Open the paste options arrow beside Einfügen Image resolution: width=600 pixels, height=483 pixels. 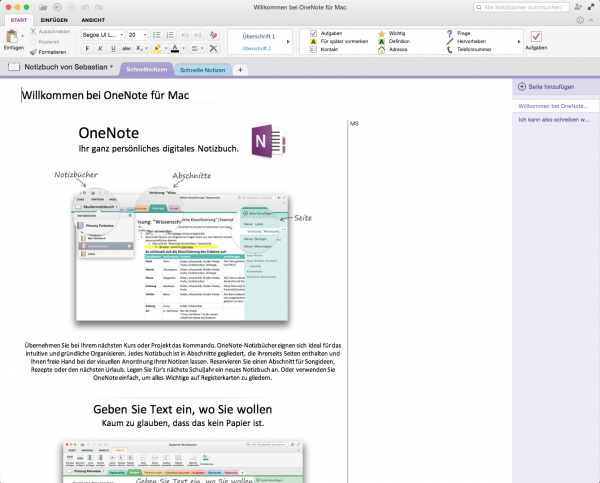coord(23,36)
